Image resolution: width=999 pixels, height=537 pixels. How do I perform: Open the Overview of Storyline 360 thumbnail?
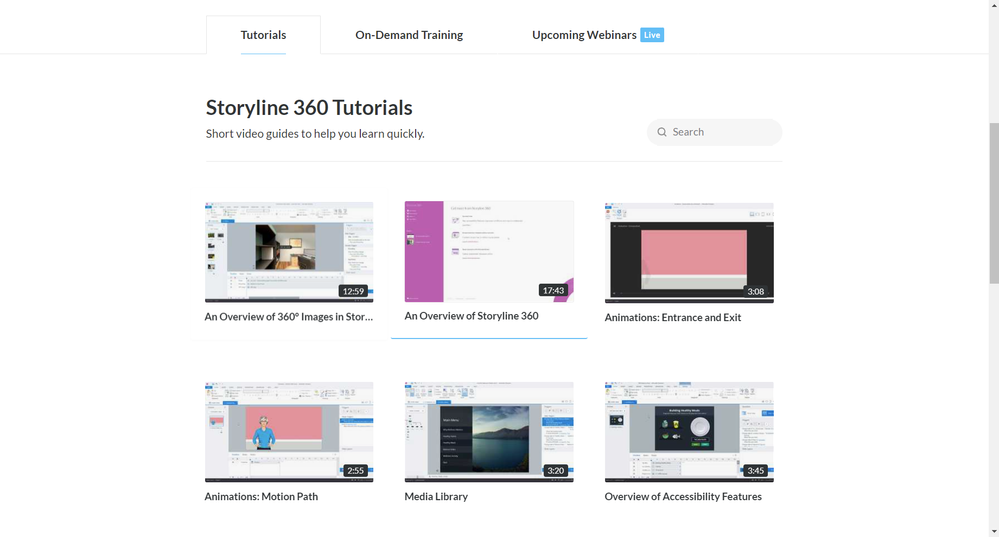(489, 252)
